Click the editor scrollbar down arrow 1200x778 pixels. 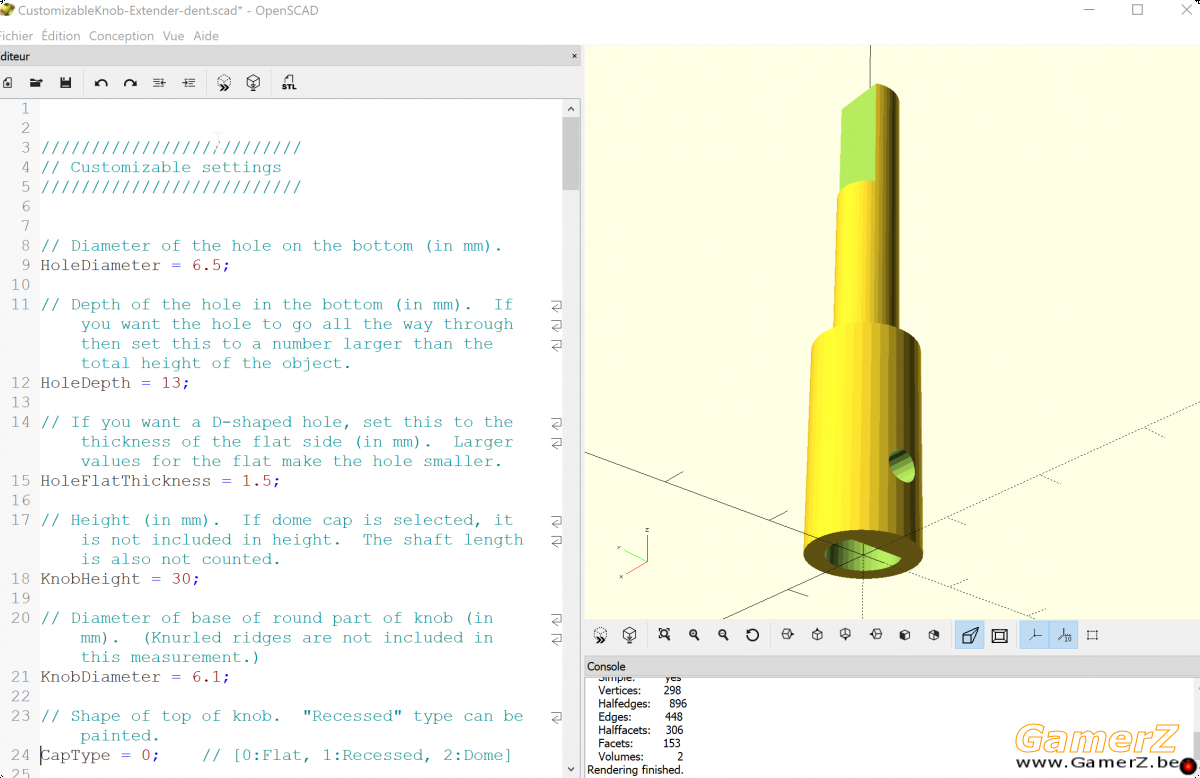coord(571,770)
